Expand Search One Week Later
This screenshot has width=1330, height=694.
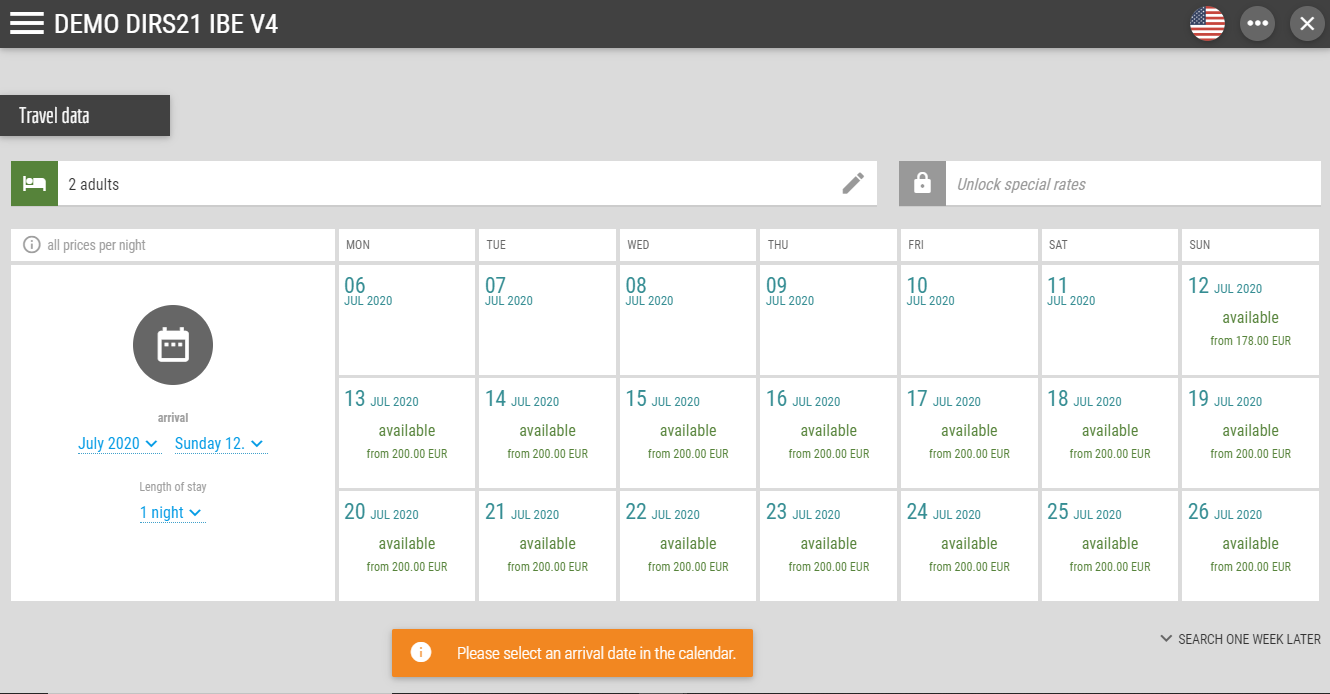(x=1240, y=639)
